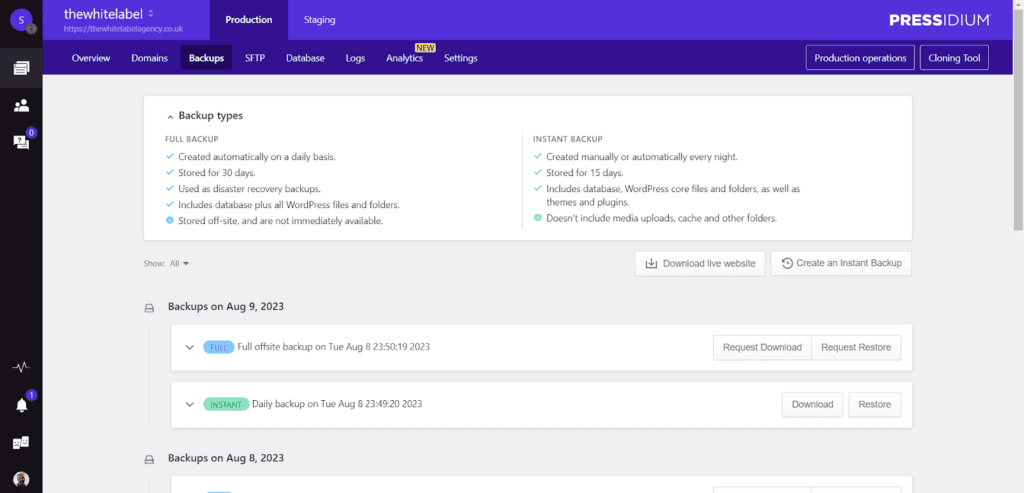
Task: Click 'Created automatically on a daily basis.'
Action: pyautogui.click(x=257, y=157)
